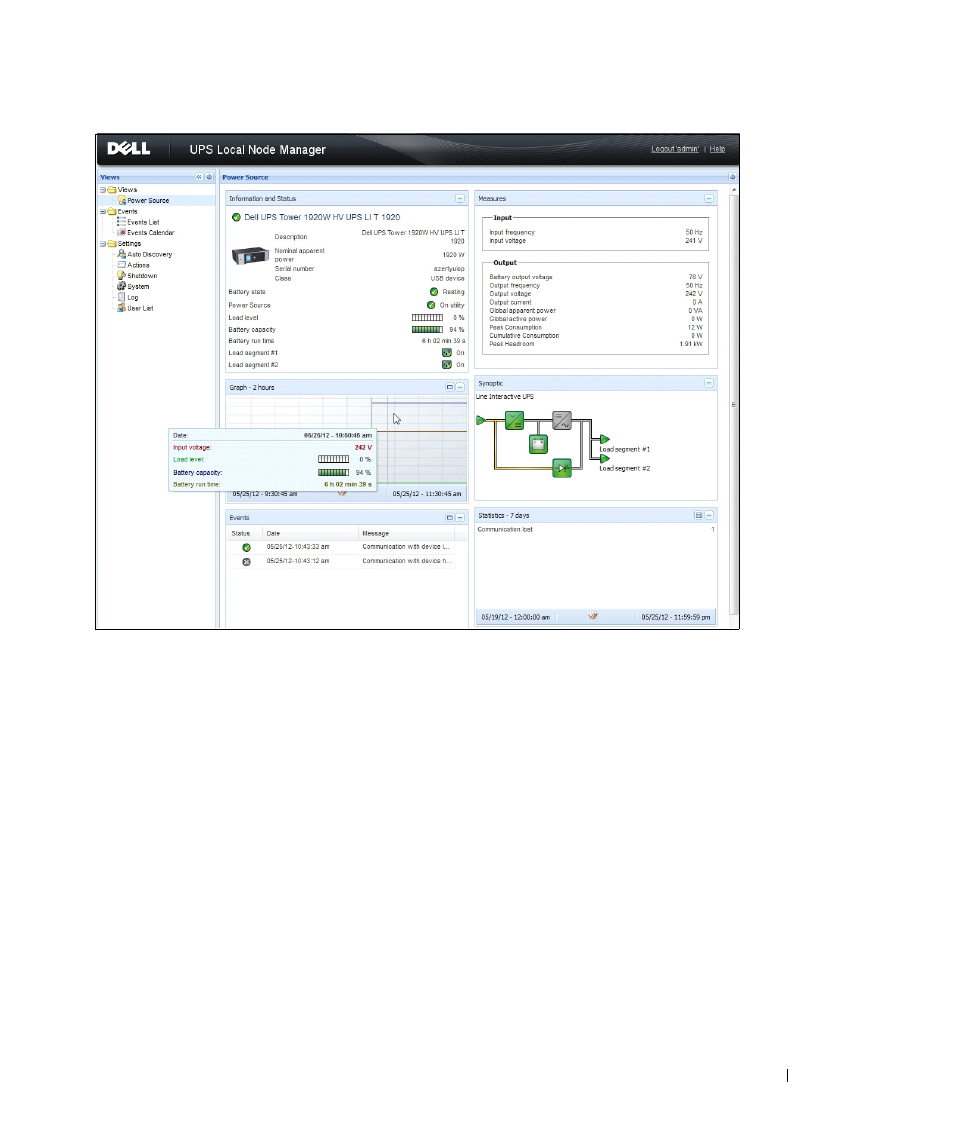Click the User List people icon
Screen dimensions: 954x1145
pos(121,307)
